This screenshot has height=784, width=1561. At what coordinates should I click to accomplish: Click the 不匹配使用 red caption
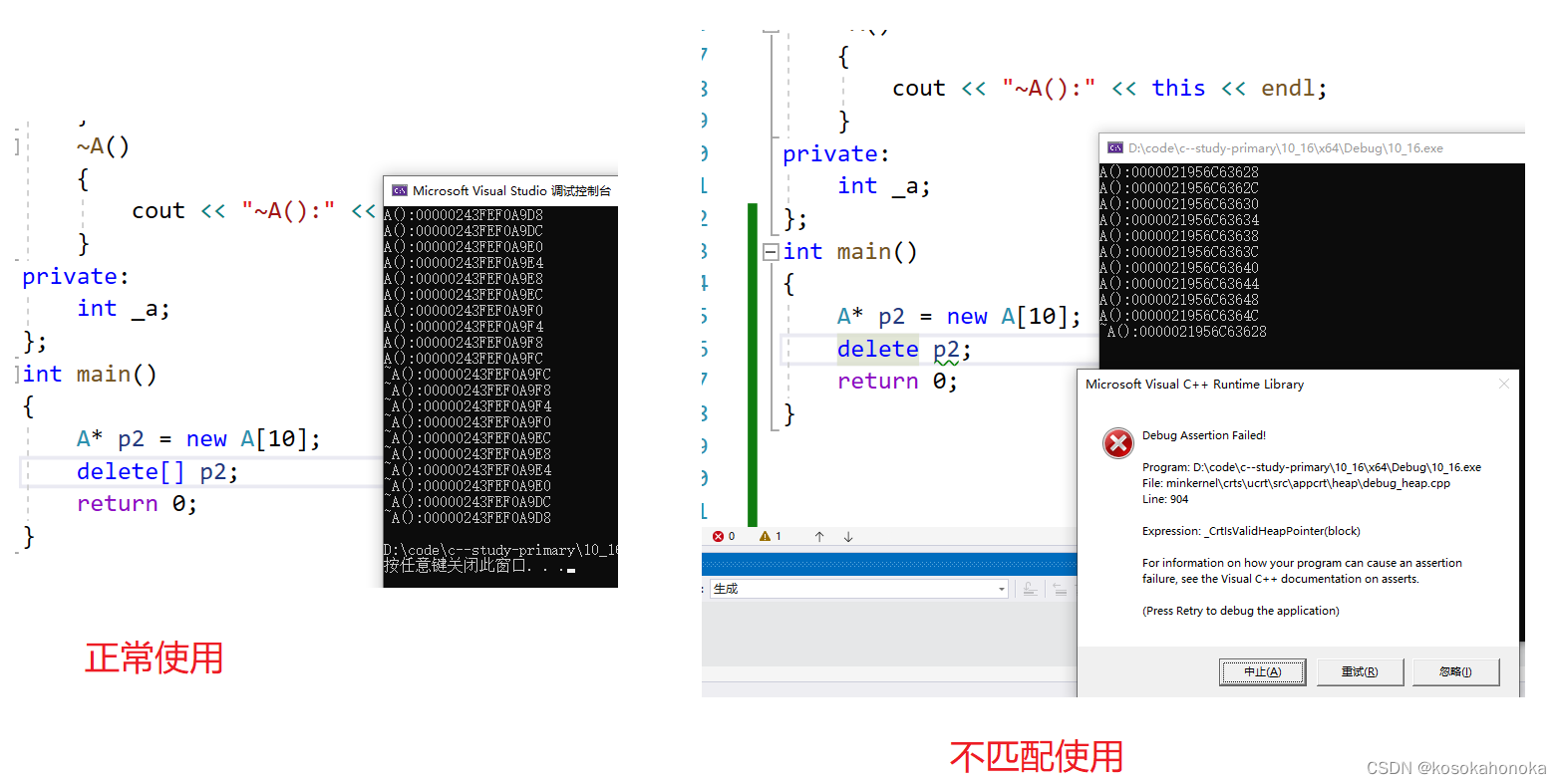coord(1037,757)
